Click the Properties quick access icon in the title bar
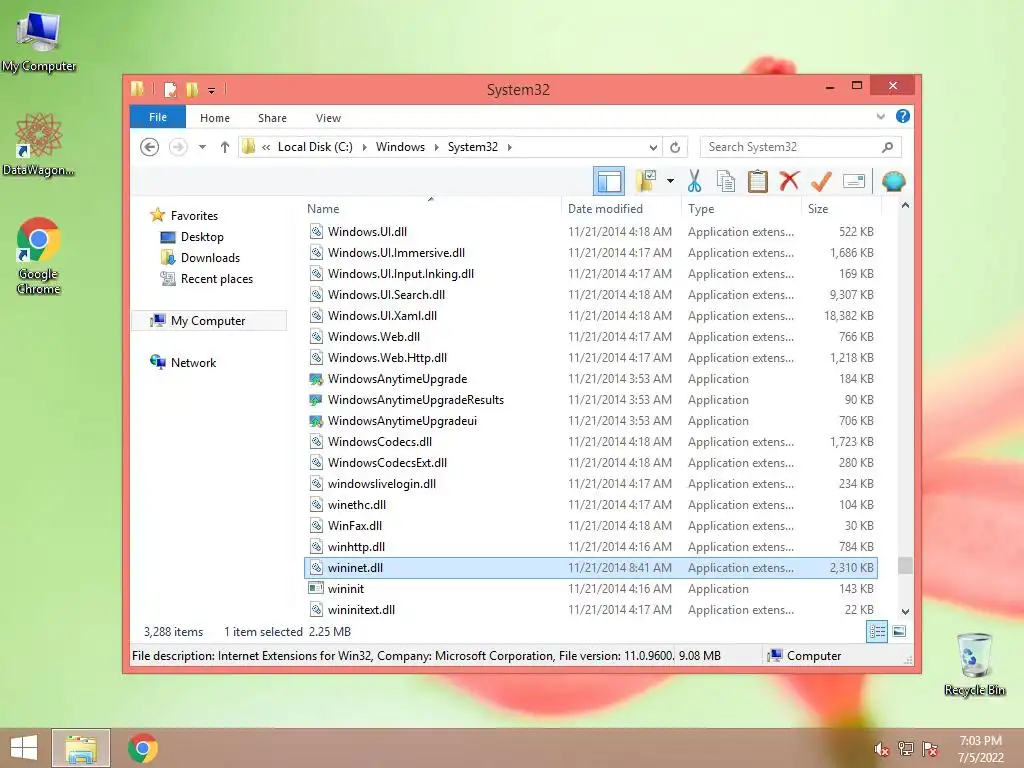 pos(170,89)
